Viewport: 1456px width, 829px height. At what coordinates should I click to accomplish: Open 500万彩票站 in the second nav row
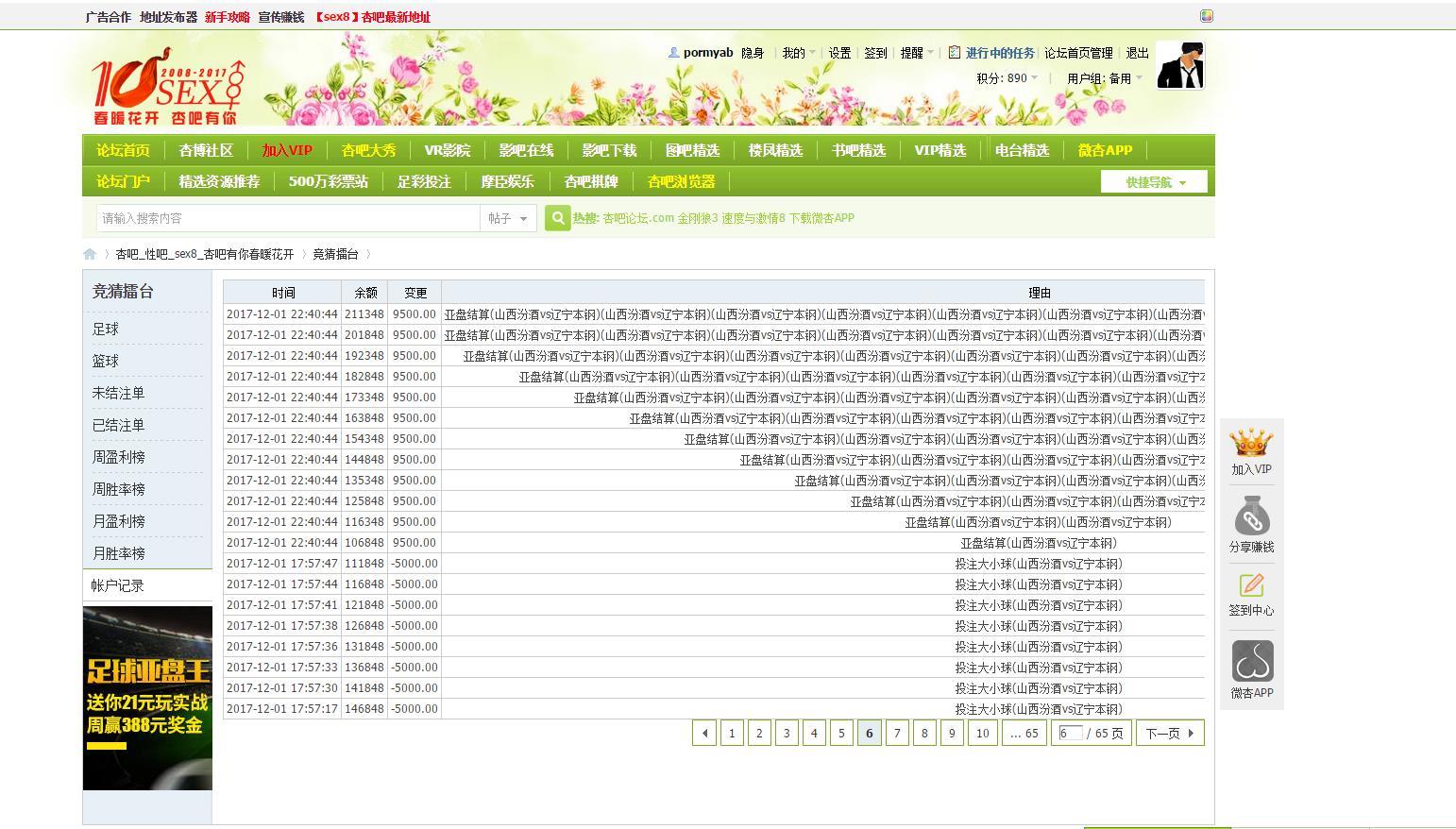329,181
